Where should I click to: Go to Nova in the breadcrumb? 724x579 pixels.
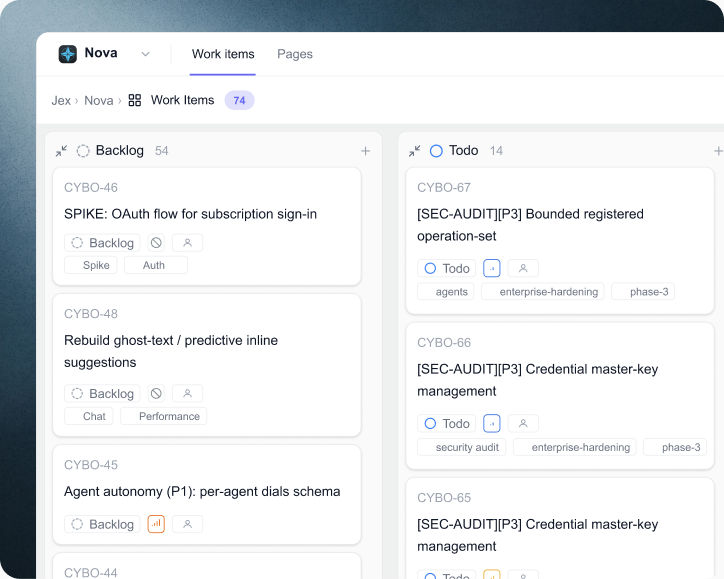99,100
